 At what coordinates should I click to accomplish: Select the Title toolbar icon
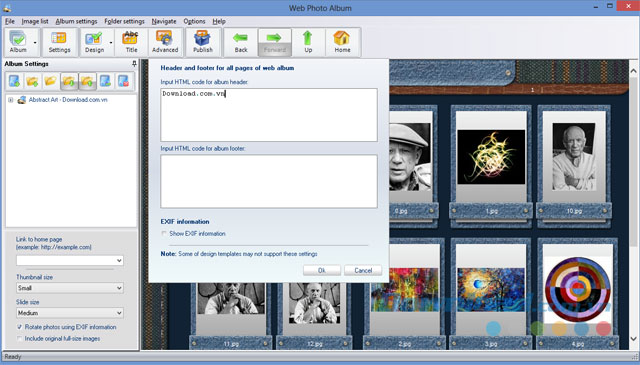(x=131, y=42)
